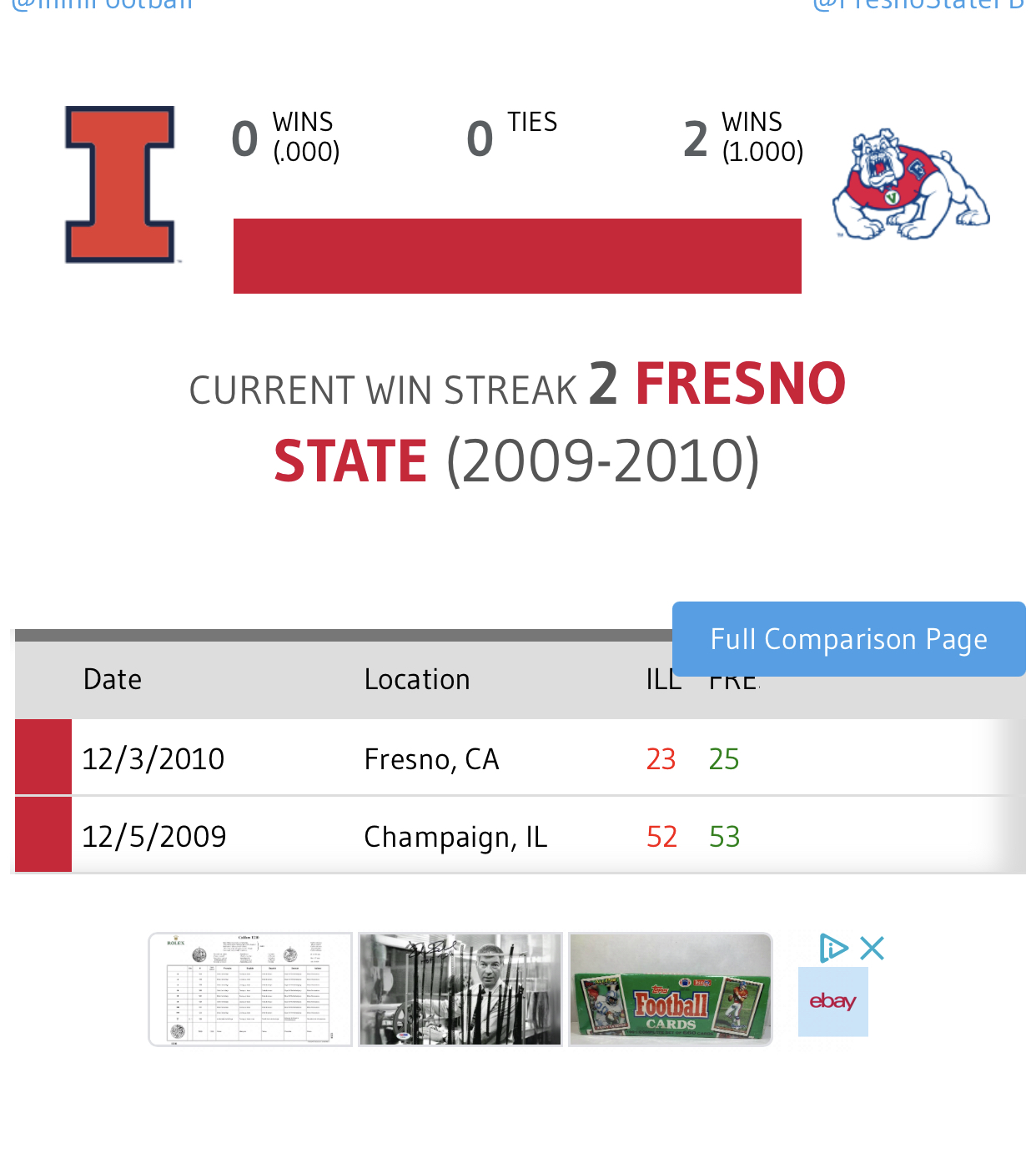Open the Illini Football Twitter handle link

[102, 5]
